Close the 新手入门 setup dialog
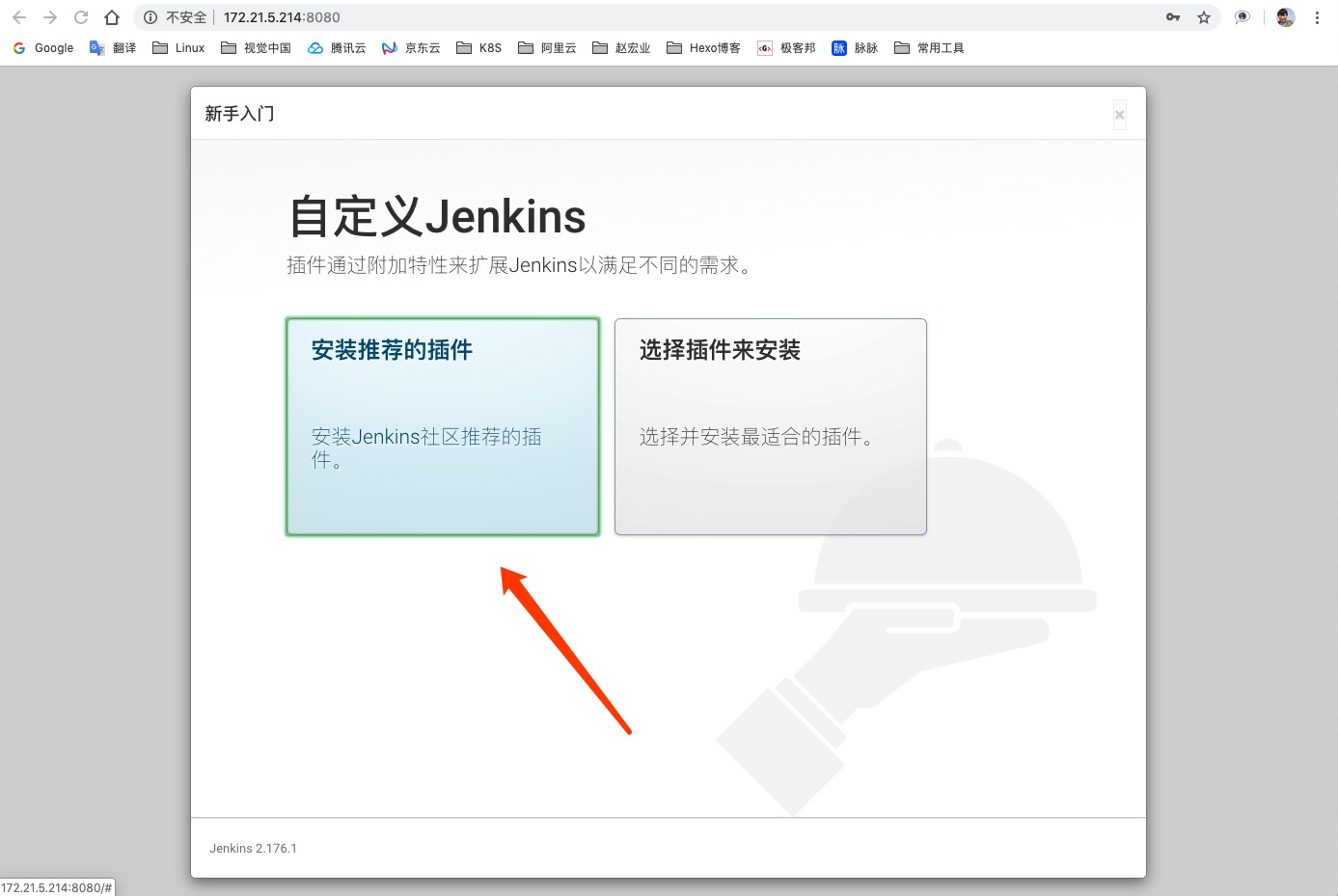1338x896 pixels. [1119, 115]
